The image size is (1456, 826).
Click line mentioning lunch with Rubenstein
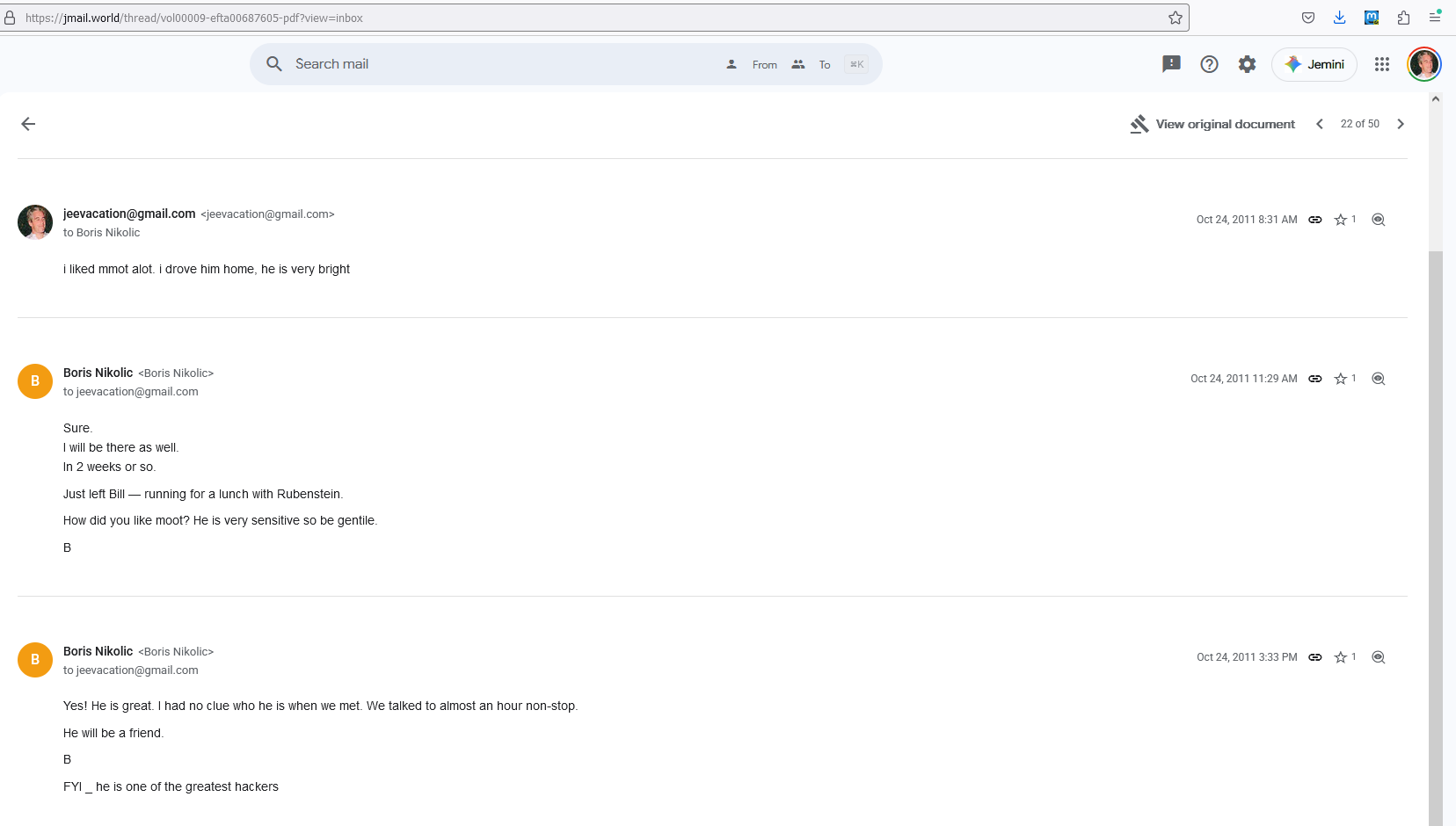[203, 494]
